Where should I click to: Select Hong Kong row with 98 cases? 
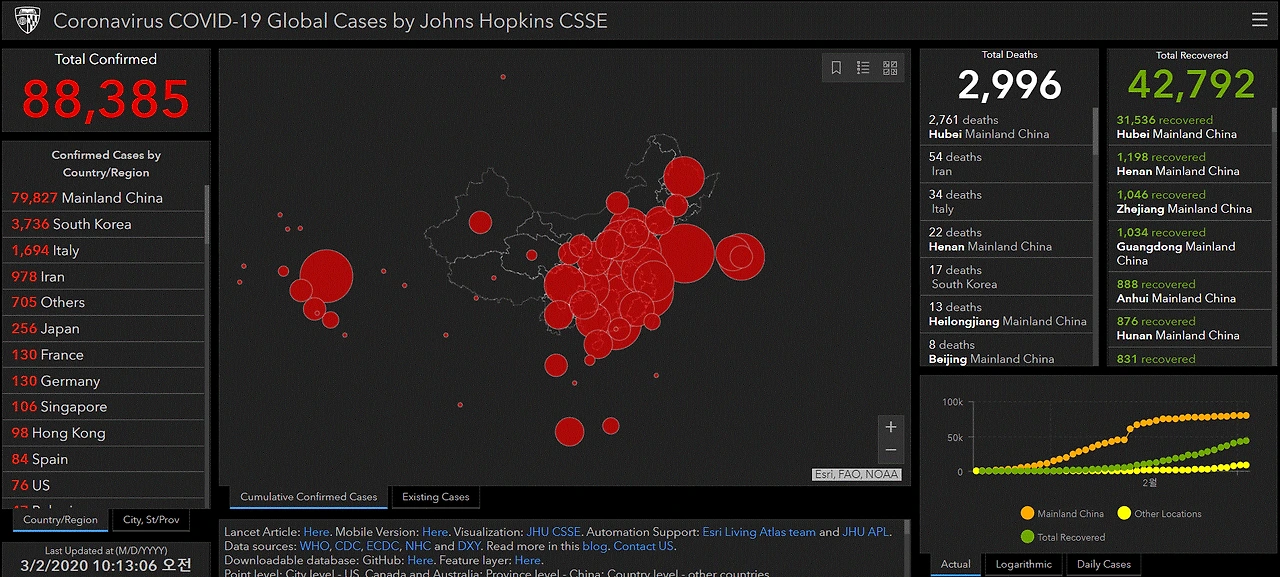click(104, 433)
